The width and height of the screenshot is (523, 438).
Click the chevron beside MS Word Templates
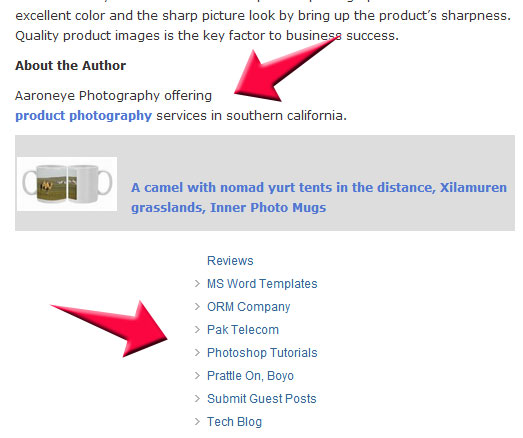click(x=197, y=284)
